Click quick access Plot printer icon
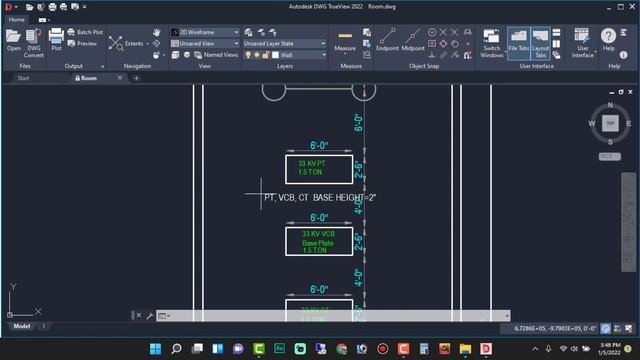The width and height of the screenshot is (640, 360). pos(52,7)
